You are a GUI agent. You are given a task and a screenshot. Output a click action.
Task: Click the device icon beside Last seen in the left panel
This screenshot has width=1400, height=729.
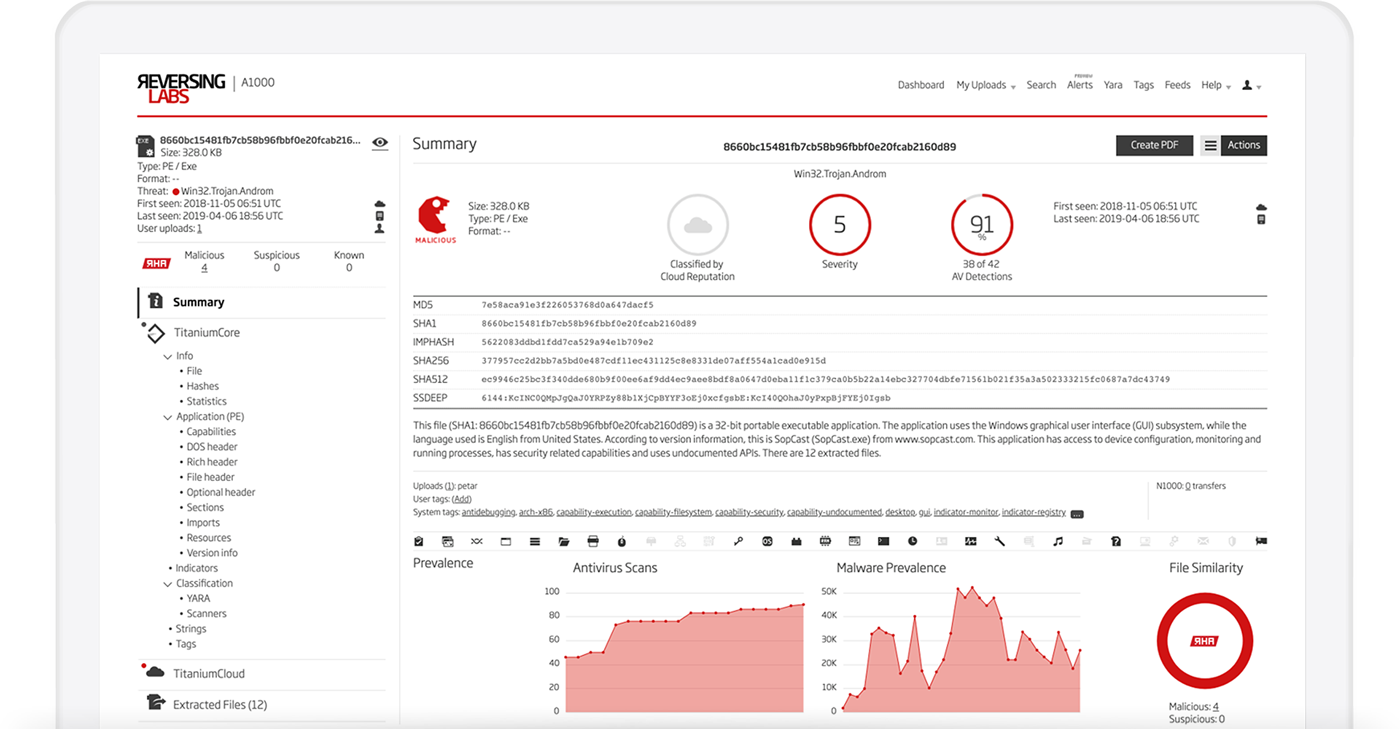click(x=380, y=216)
